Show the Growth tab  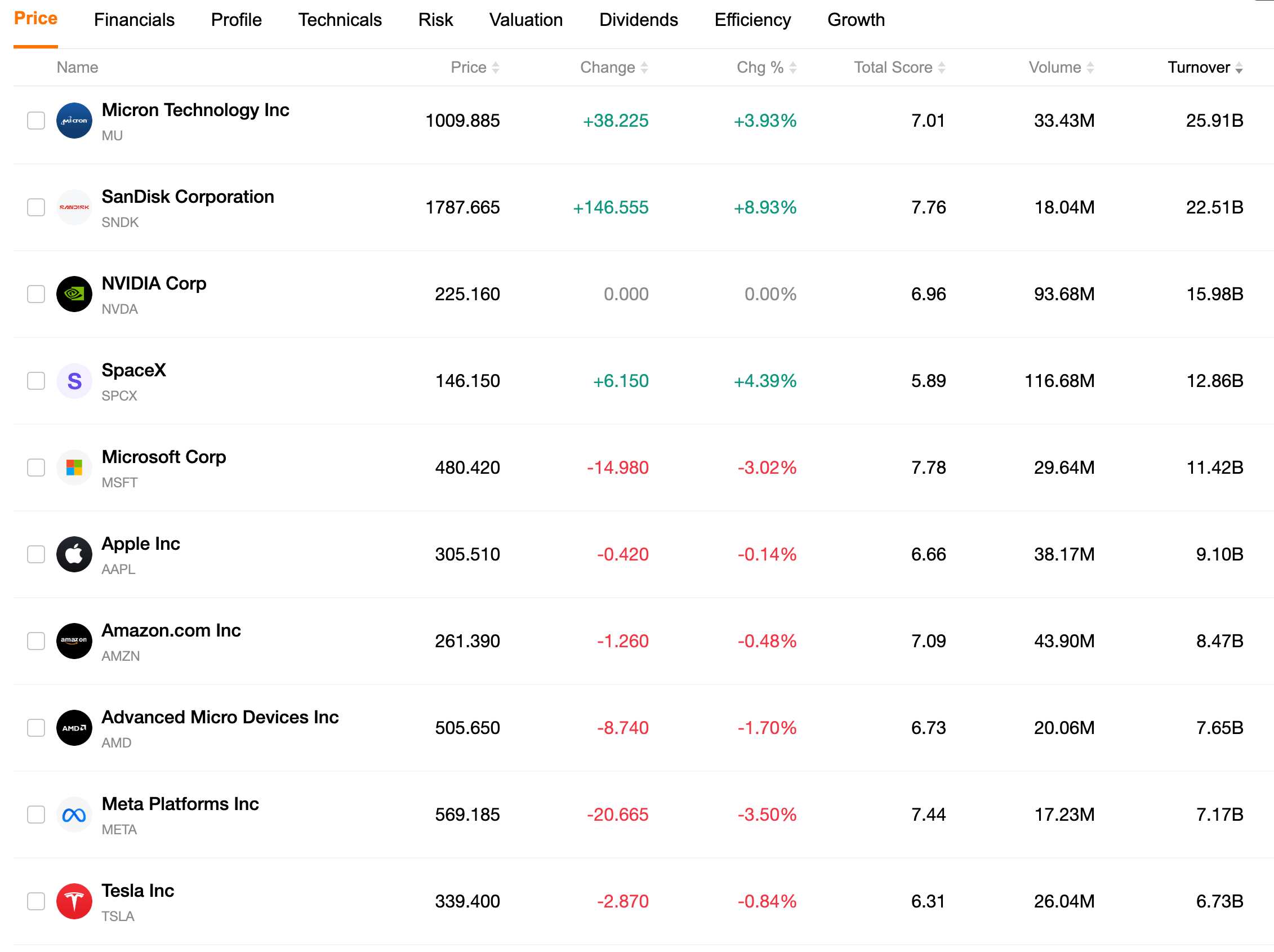tap(856, 20)
